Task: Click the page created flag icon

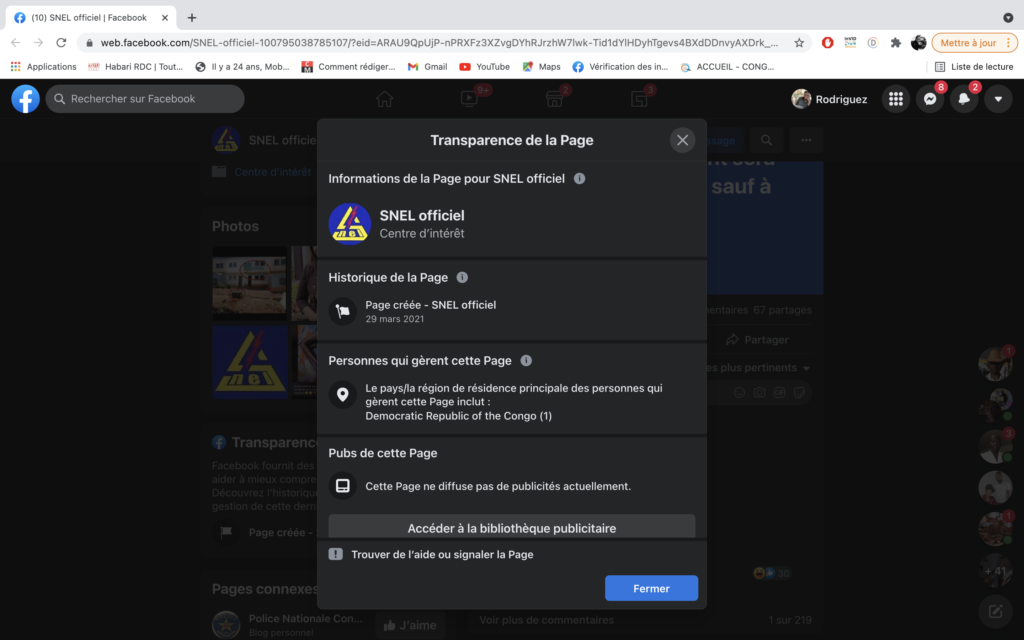Action: point(342,312)
